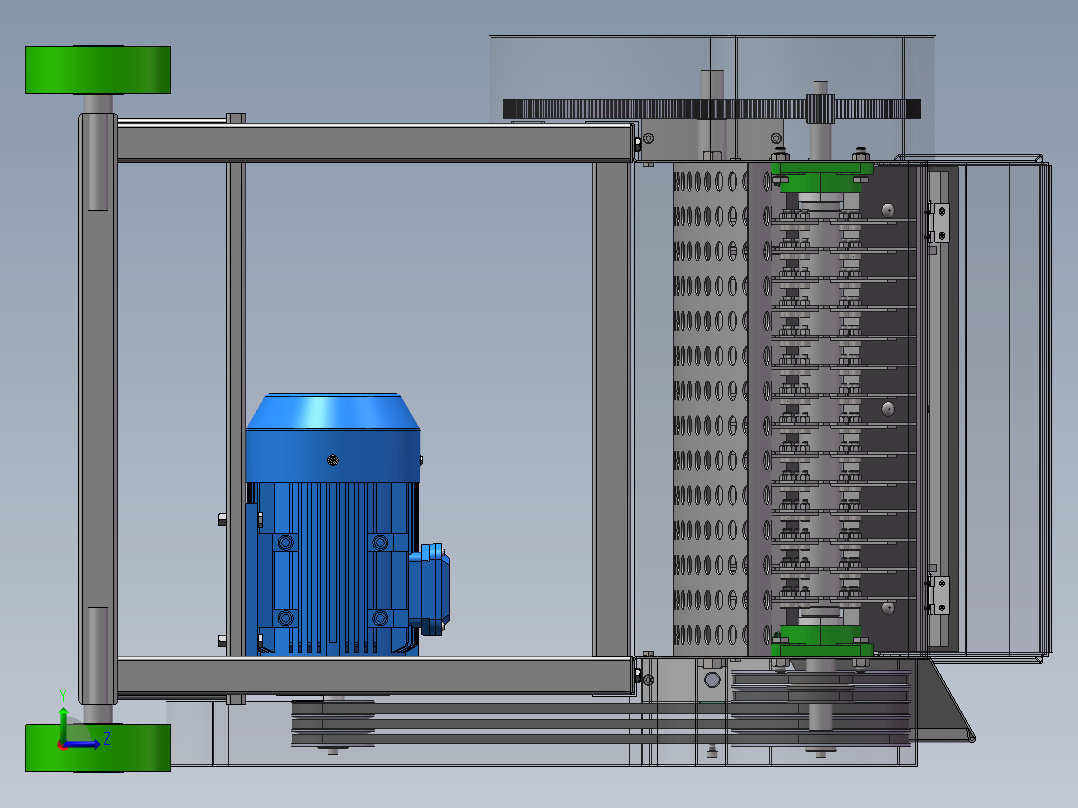Image resolution: width=1078 pixels, height=808 pixels.
Task: Click the Z axis label of triad
Action: [x=107, y=739]
